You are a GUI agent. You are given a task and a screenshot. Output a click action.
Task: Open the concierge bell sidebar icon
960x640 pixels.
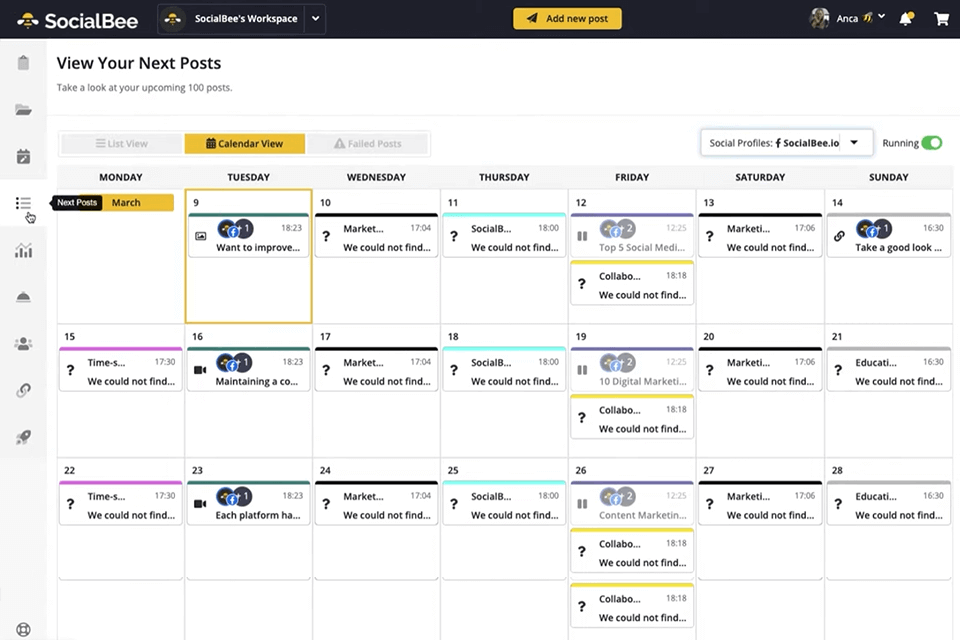tap(23, 297)
